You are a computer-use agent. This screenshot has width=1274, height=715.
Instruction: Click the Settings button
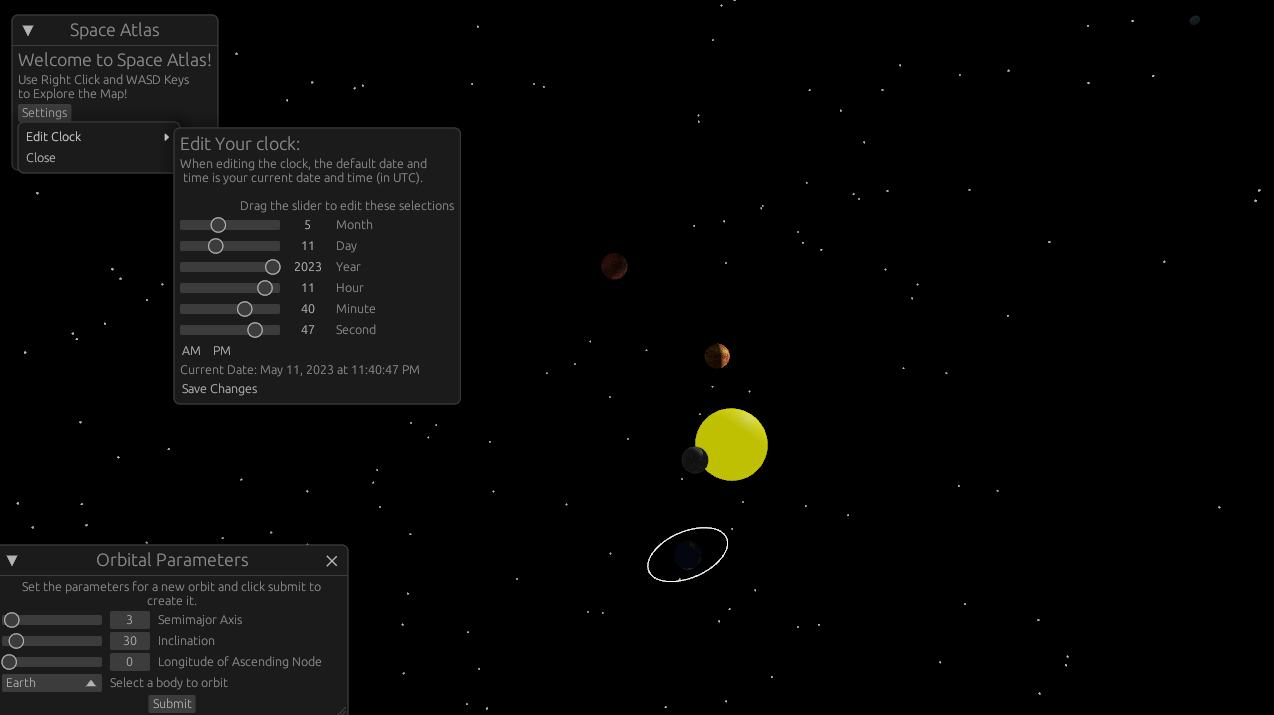[45, 113]
